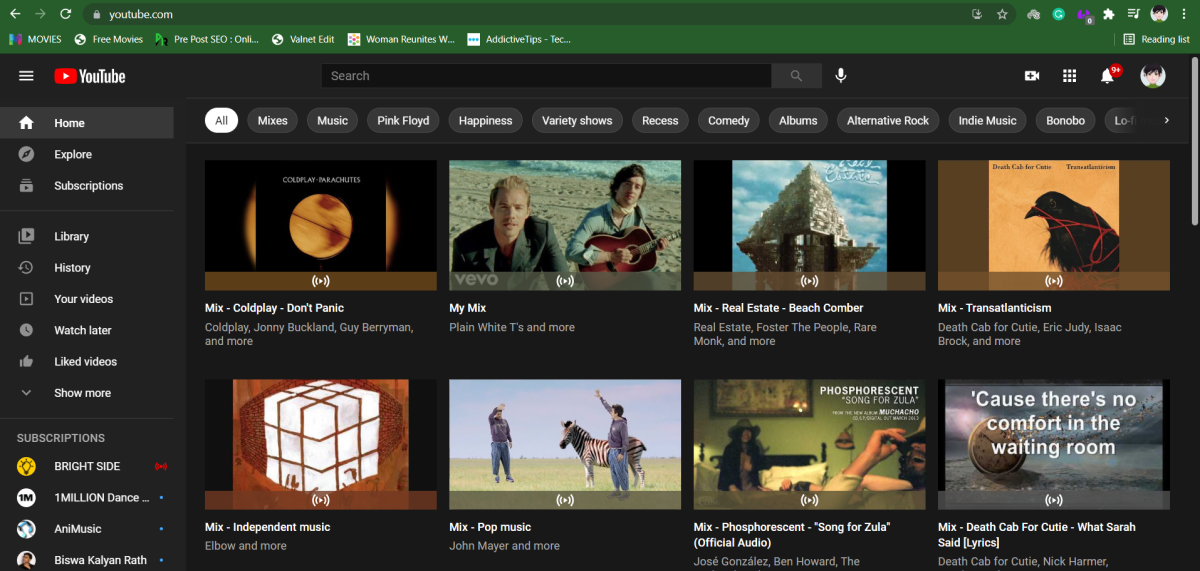Open the Chrome three-dot menu
Viewport: 1200px width, 571px height.
click(1185, 14)
